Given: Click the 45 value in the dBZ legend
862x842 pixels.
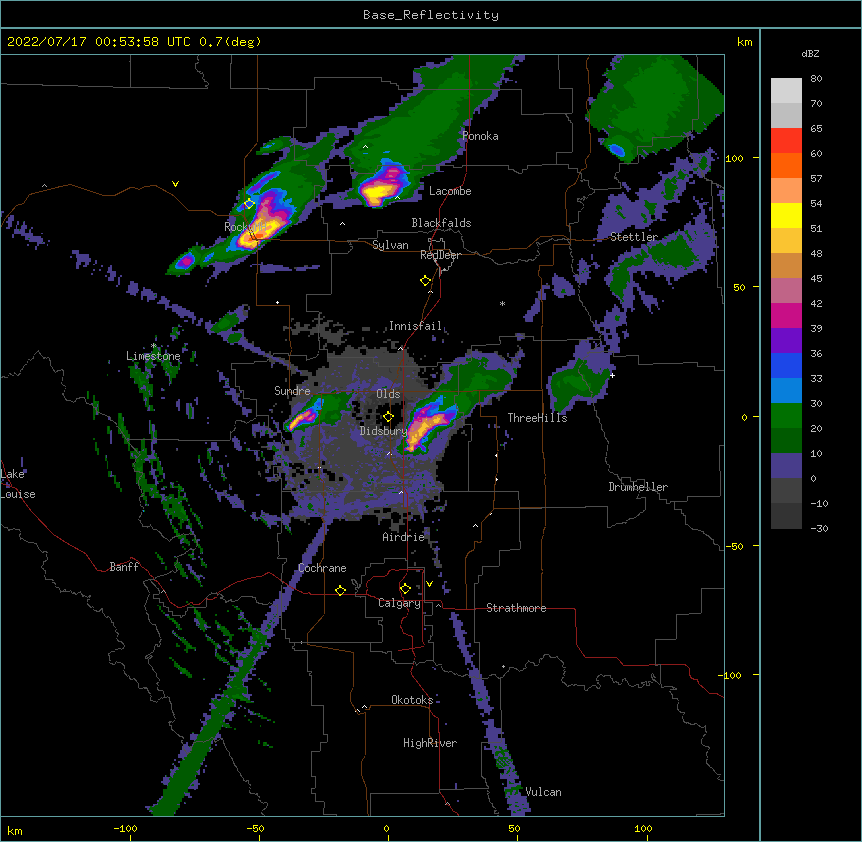Looking at the screenshot, I should (x=816, y=279).
